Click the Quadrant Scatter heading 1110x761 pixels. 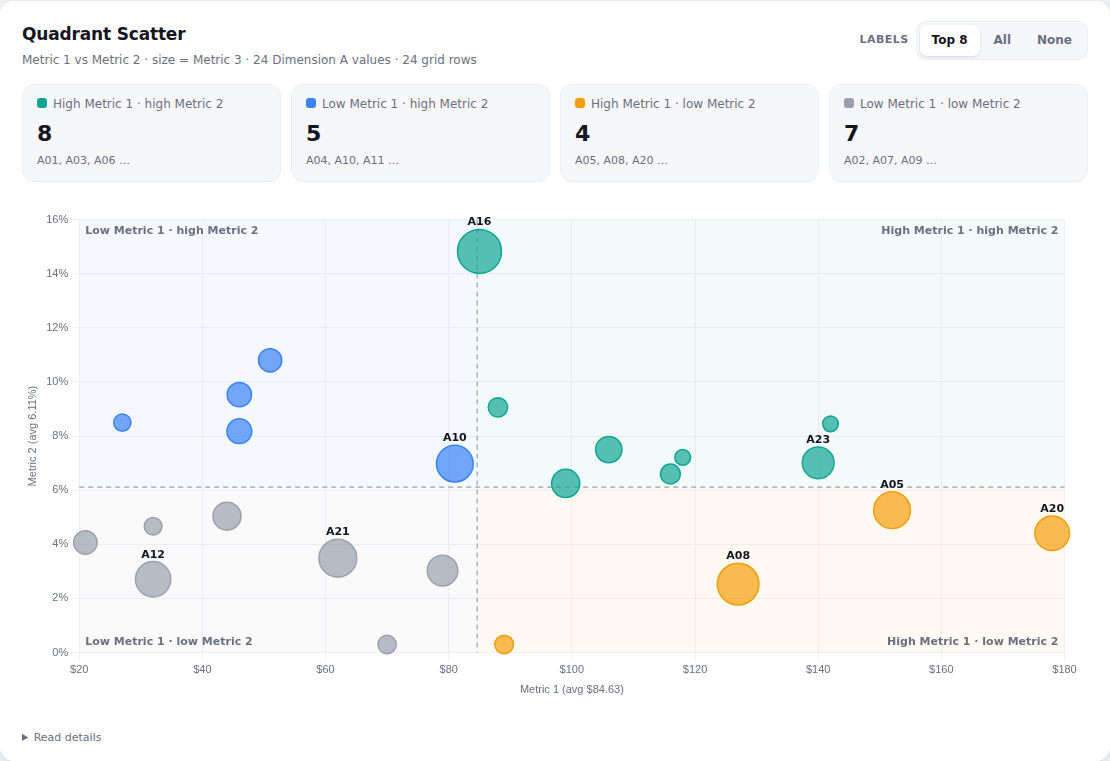[103, 34]
